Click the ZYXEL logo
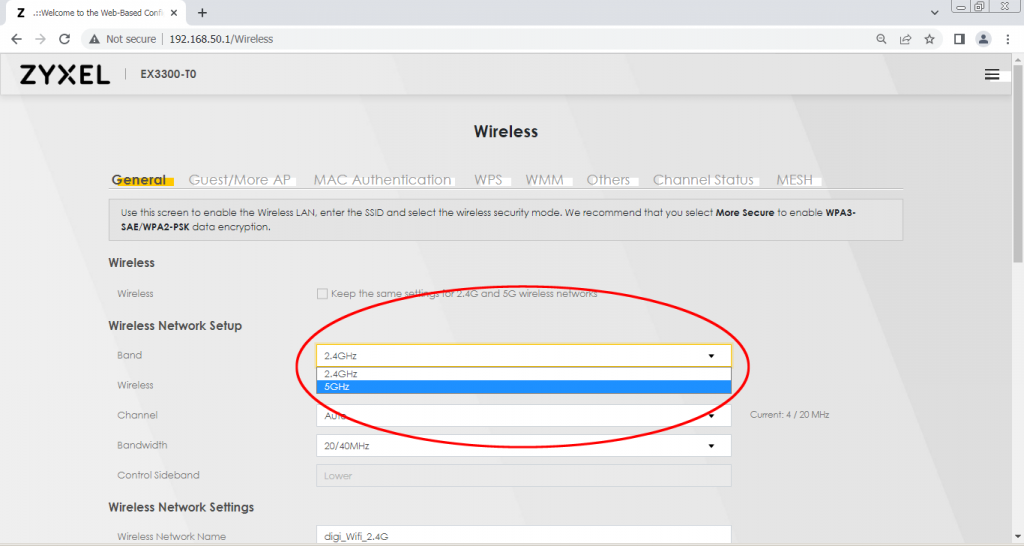Image resolution: width=1024 pixels, height=546 pixels. pos(65,75)
